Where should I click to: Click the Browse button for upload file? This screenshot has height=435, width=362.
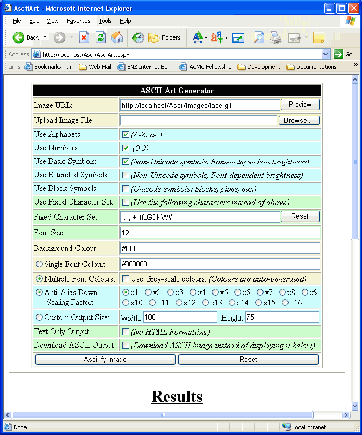point(299,120)
